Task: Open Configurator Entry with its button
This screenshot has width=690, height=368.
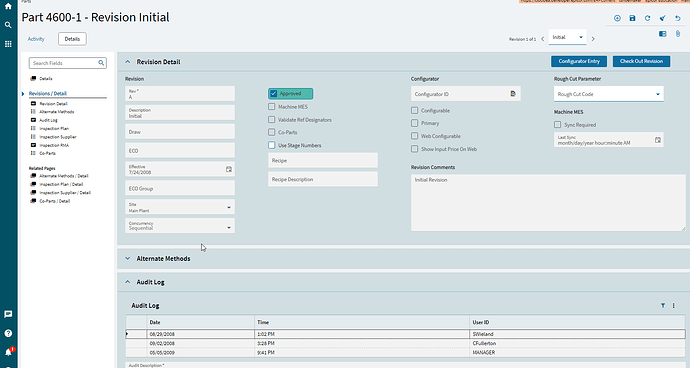Action: (579, 61)
